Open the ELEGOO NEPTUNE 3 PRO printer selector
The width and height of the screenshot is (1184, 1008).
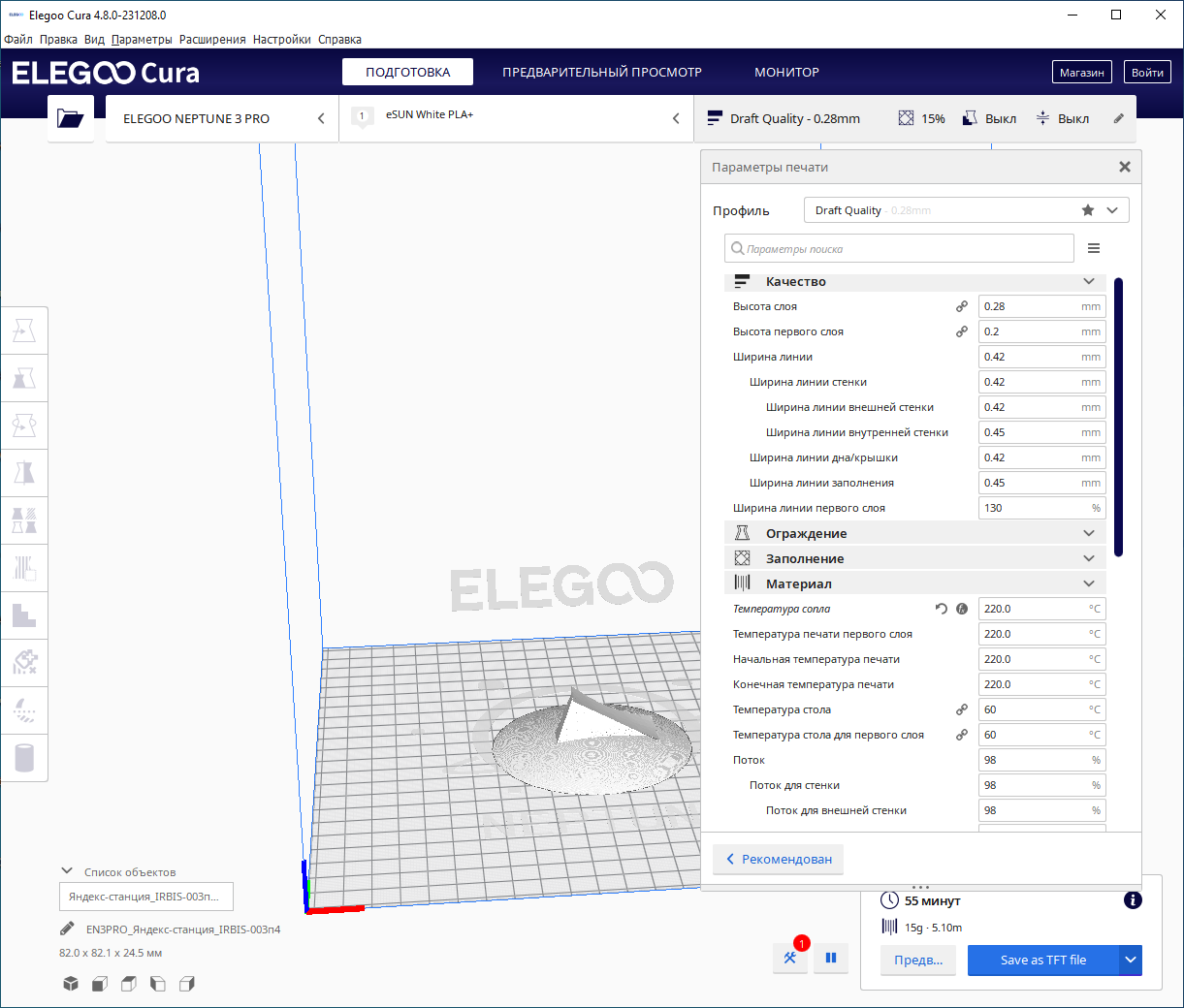click(222, 118)
